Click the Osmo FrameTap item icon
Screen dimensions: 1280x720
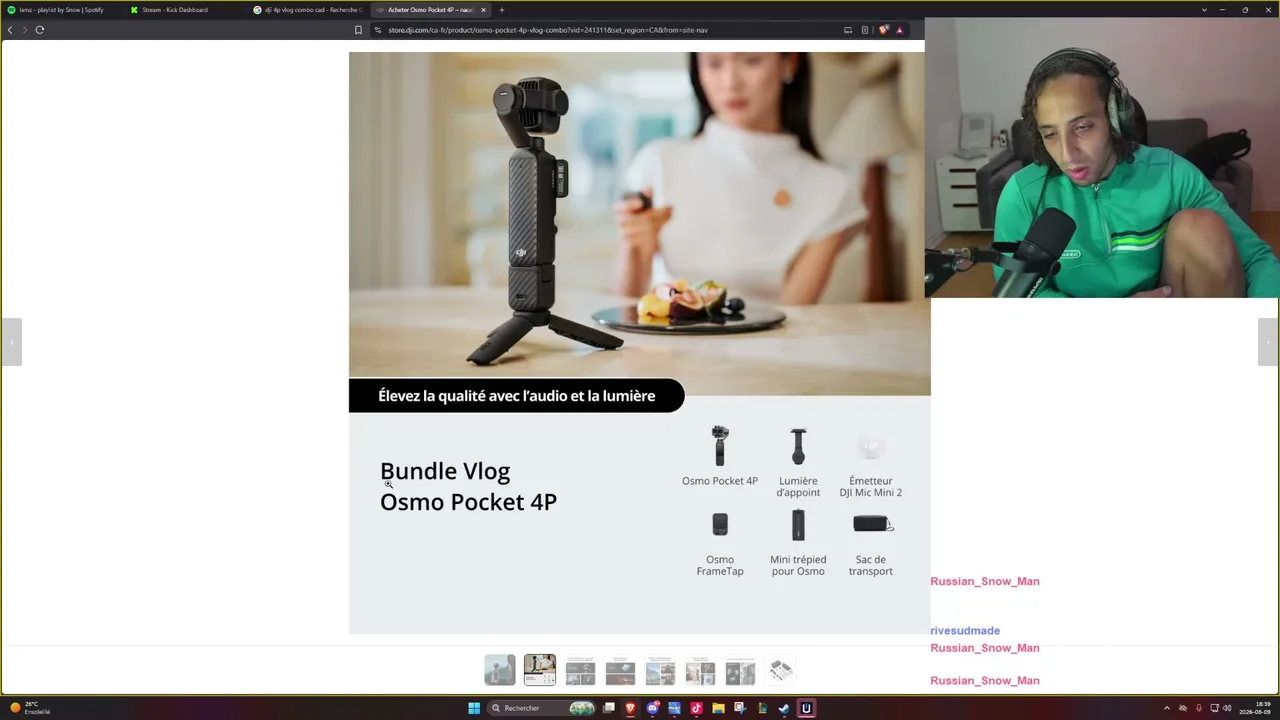pos(720,524)
